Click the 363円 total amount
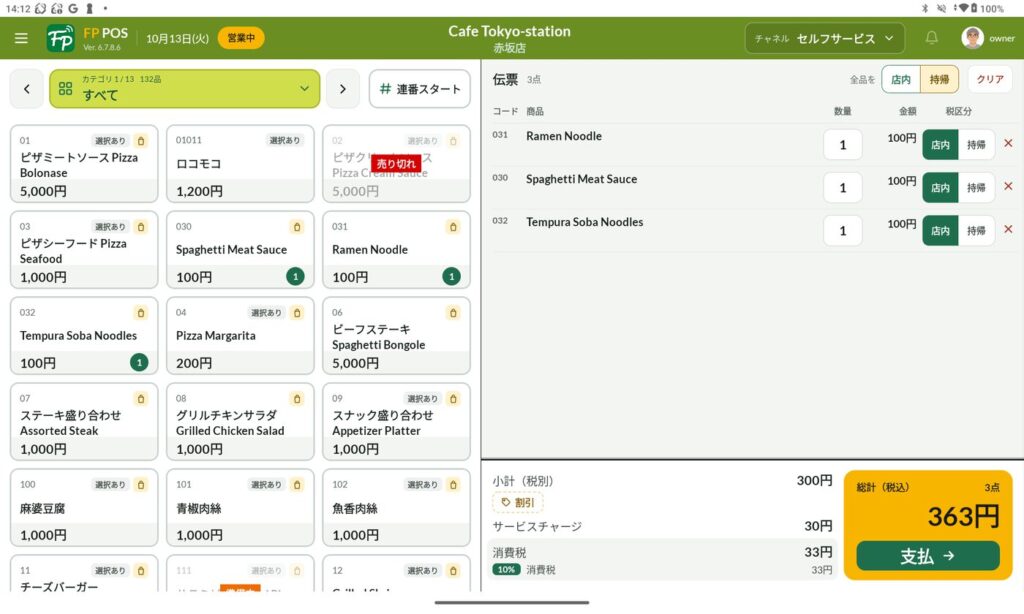The image size is (1024, 614). click(963, 517)
